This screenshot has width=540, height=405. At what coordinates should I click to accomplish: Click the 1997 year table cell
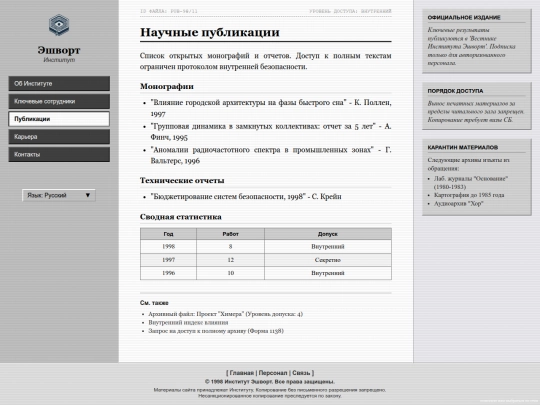168,260
